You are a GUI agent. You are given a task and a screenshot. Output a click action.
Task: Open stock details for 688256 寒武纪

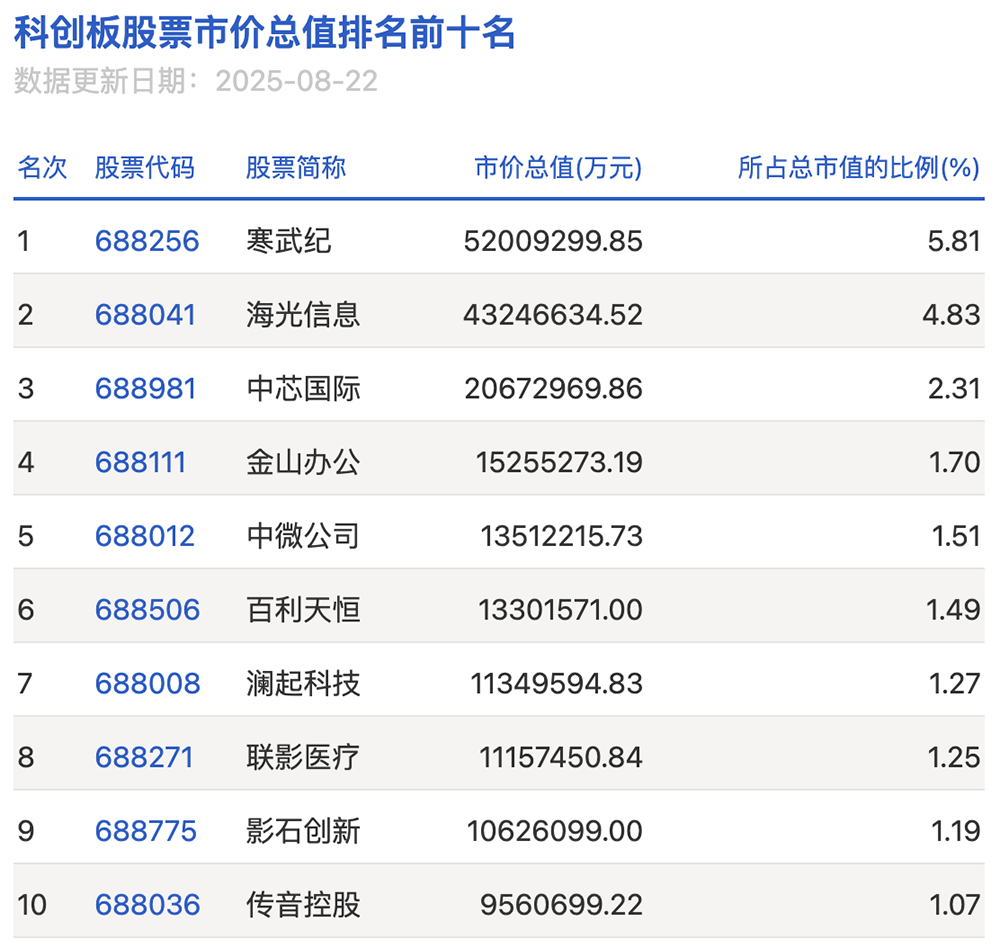pos(146,240)
